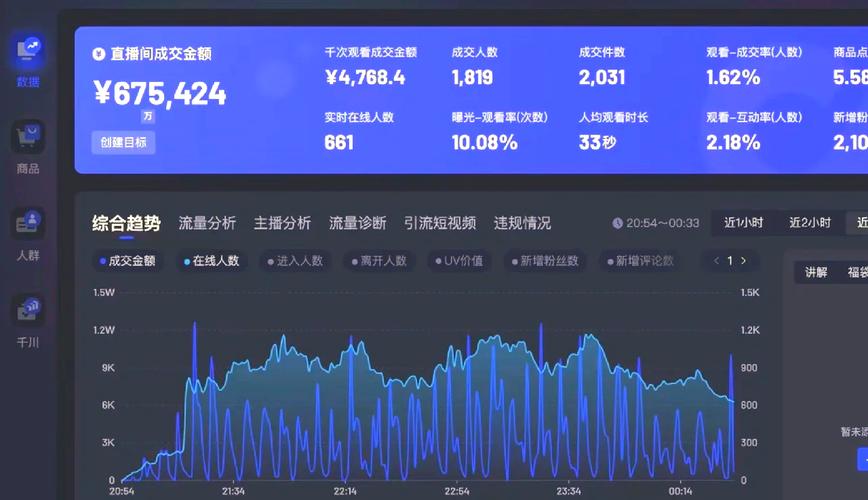The height and width of the screenshot is (500, 868).
Task: Click the 观看-互动率 value 2.18%
Action: pyautogui.click(x=733, y=143)
